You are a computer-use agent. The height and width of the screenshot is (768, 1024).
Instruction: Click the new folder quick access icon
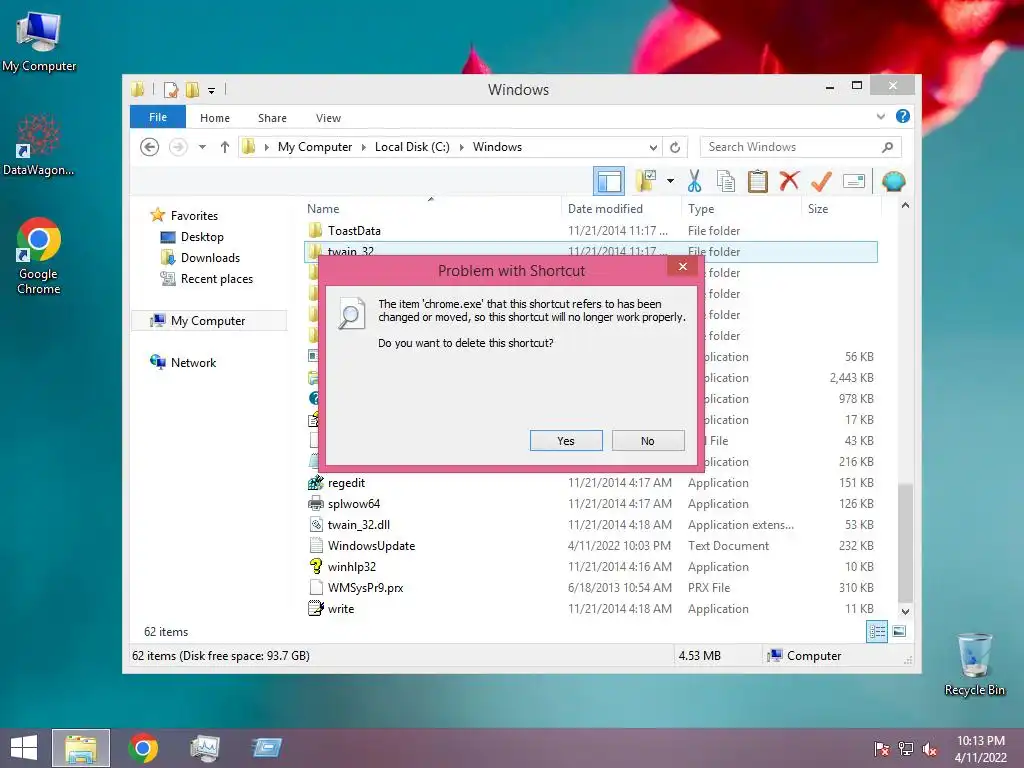192,89
